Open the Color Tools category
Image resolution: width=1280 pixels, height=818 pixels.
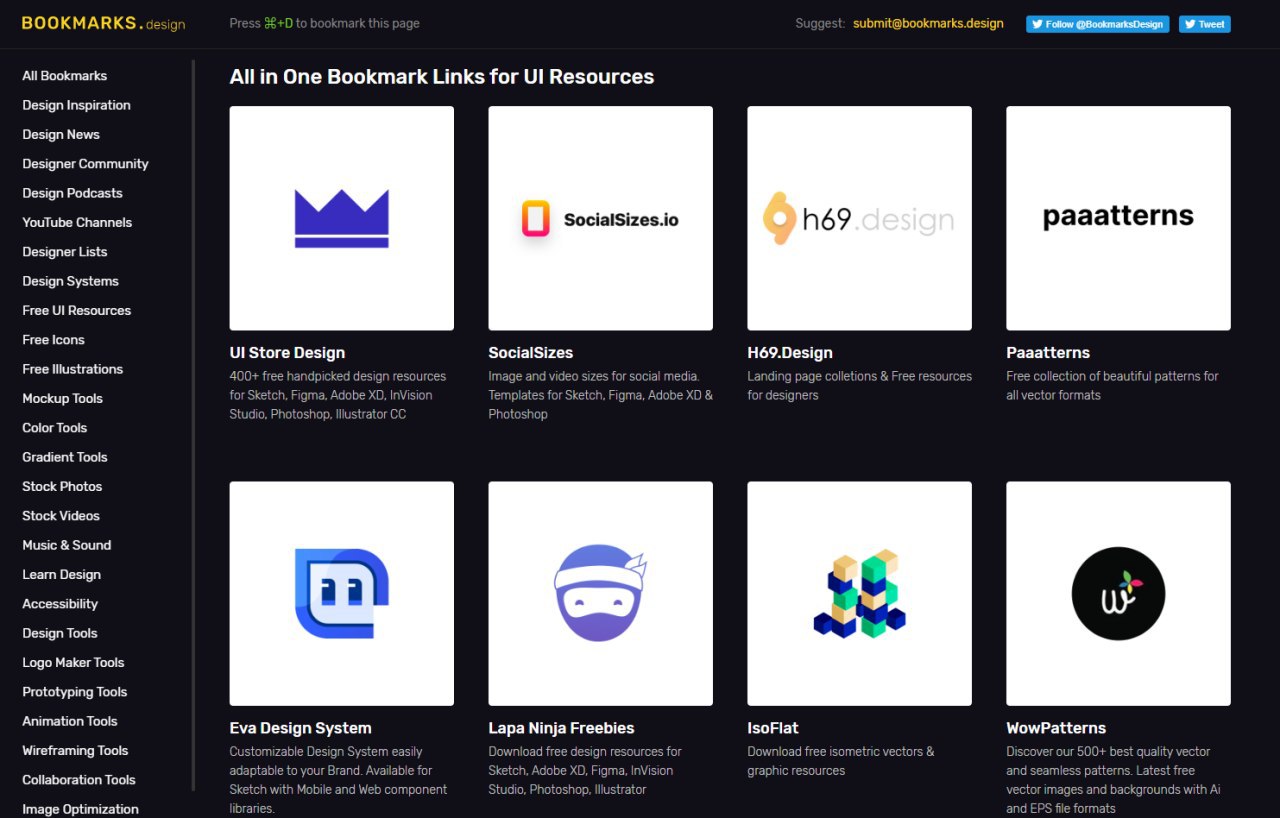point(54,428)
